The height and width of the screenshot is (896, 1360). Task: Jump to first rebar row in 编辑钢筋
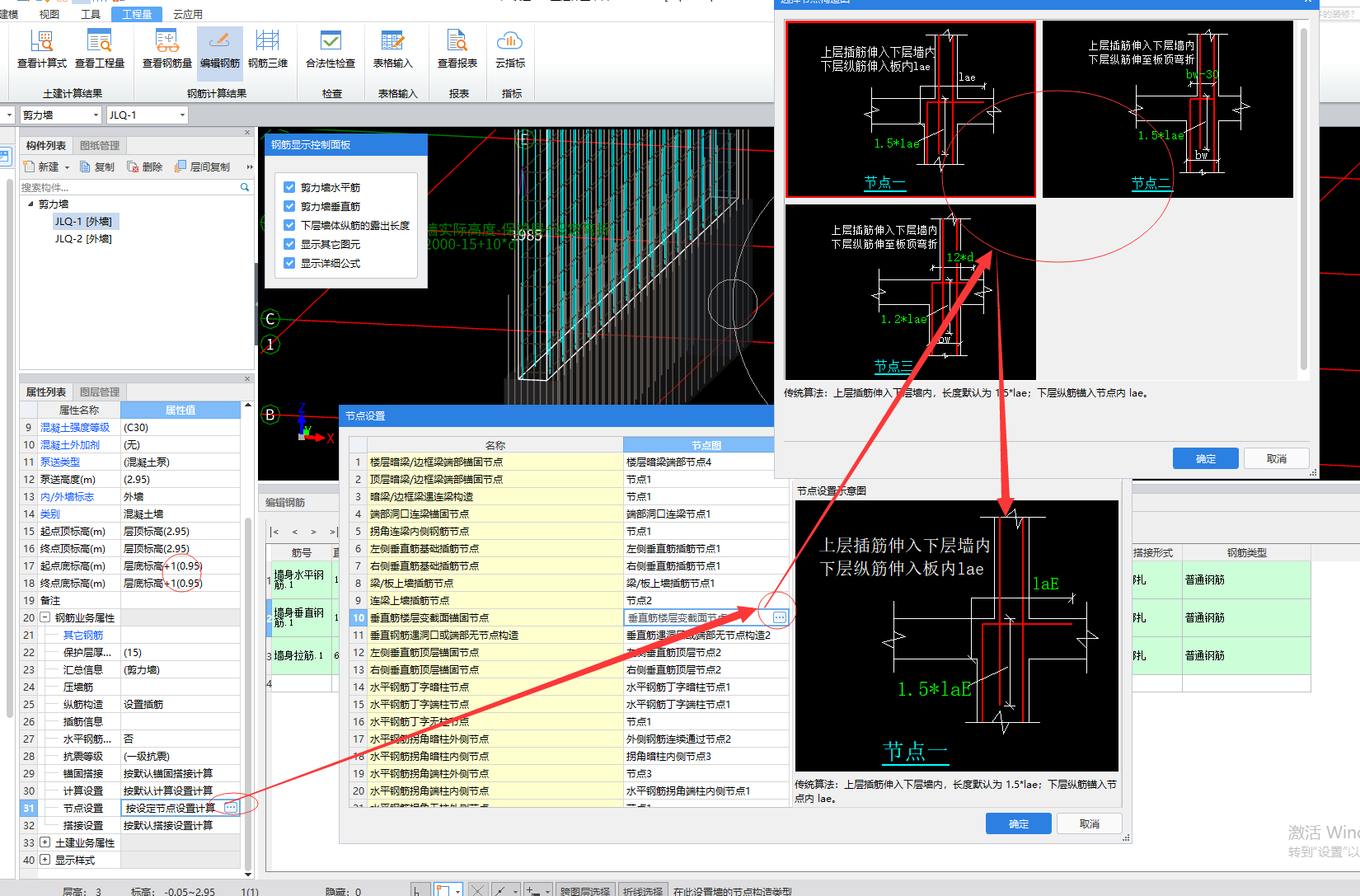(274, 532)
